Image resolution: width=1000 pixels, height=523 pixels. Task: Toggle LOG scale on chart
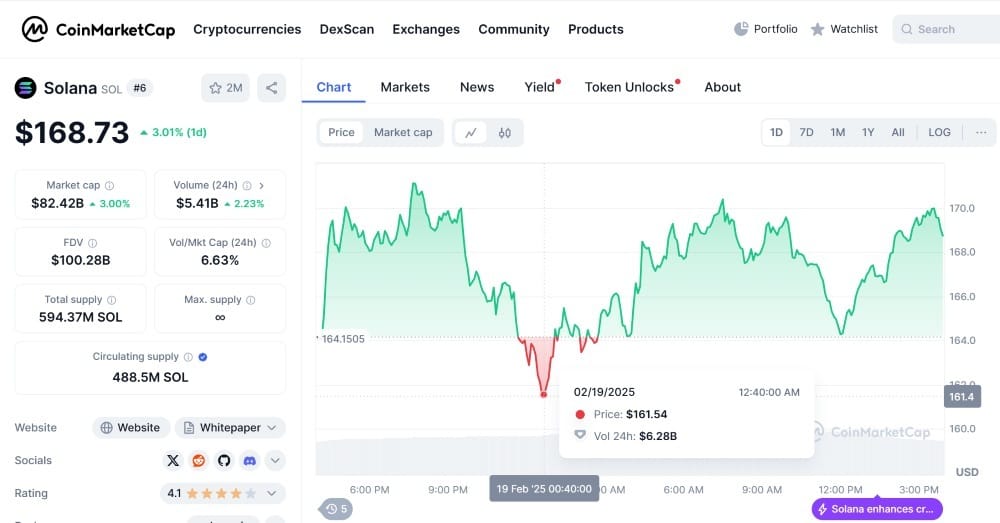pos(939,132)
